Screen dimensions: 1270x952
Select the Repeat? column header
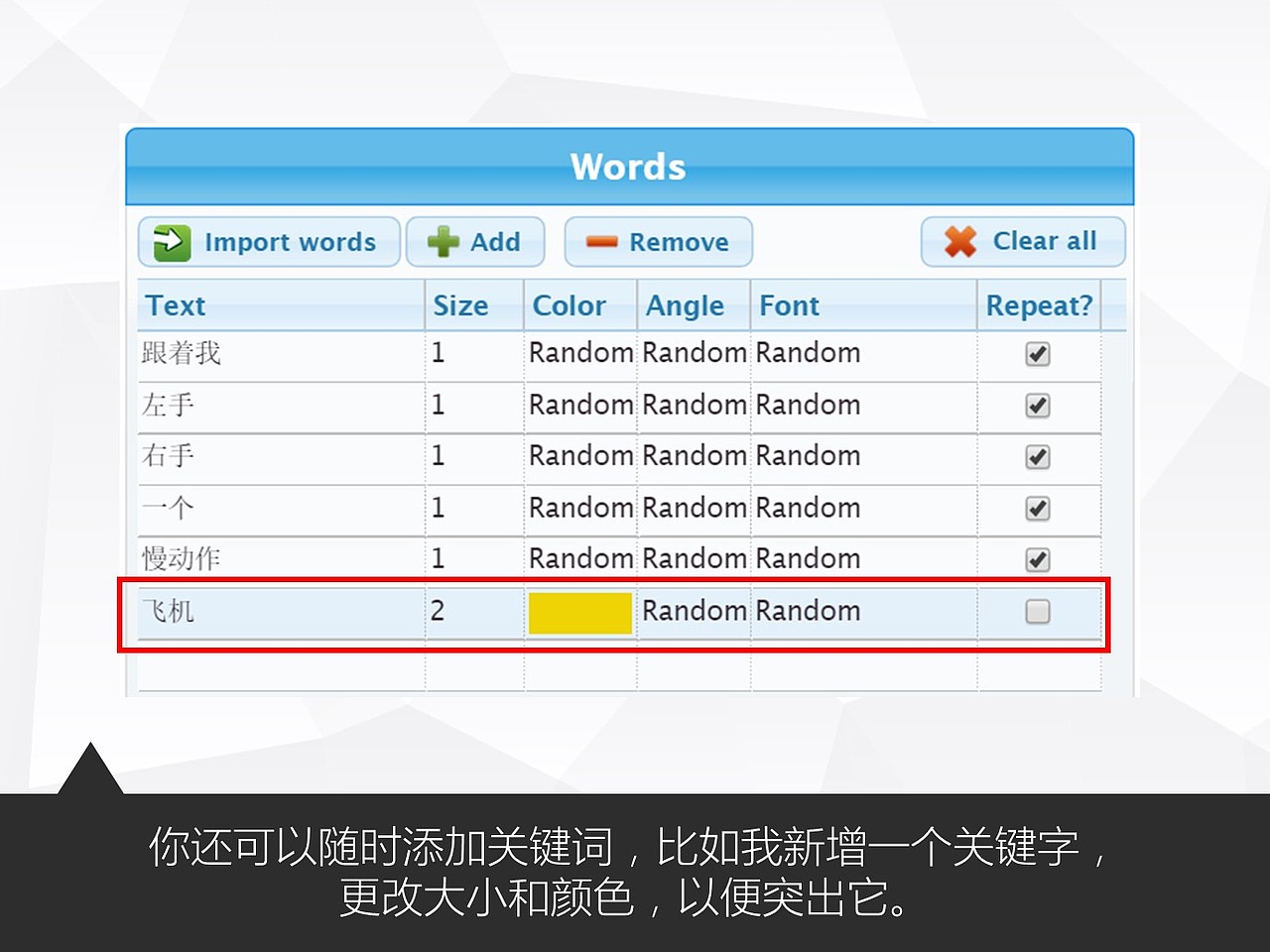coord(1039,305)
